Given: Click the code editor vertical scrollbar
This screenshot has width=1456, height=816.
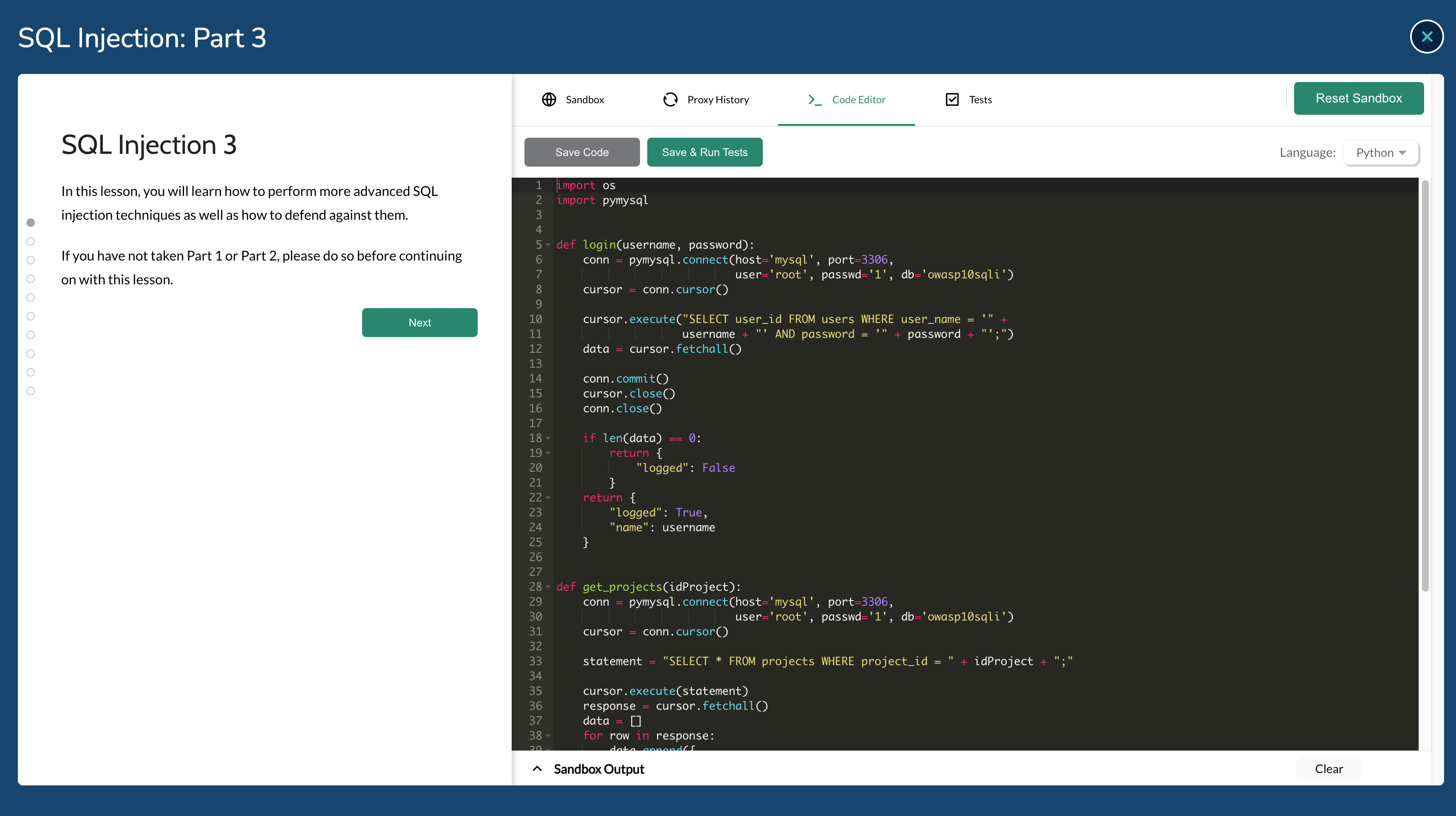Looking at the screenshot, I should click(x=1425, y=384).
